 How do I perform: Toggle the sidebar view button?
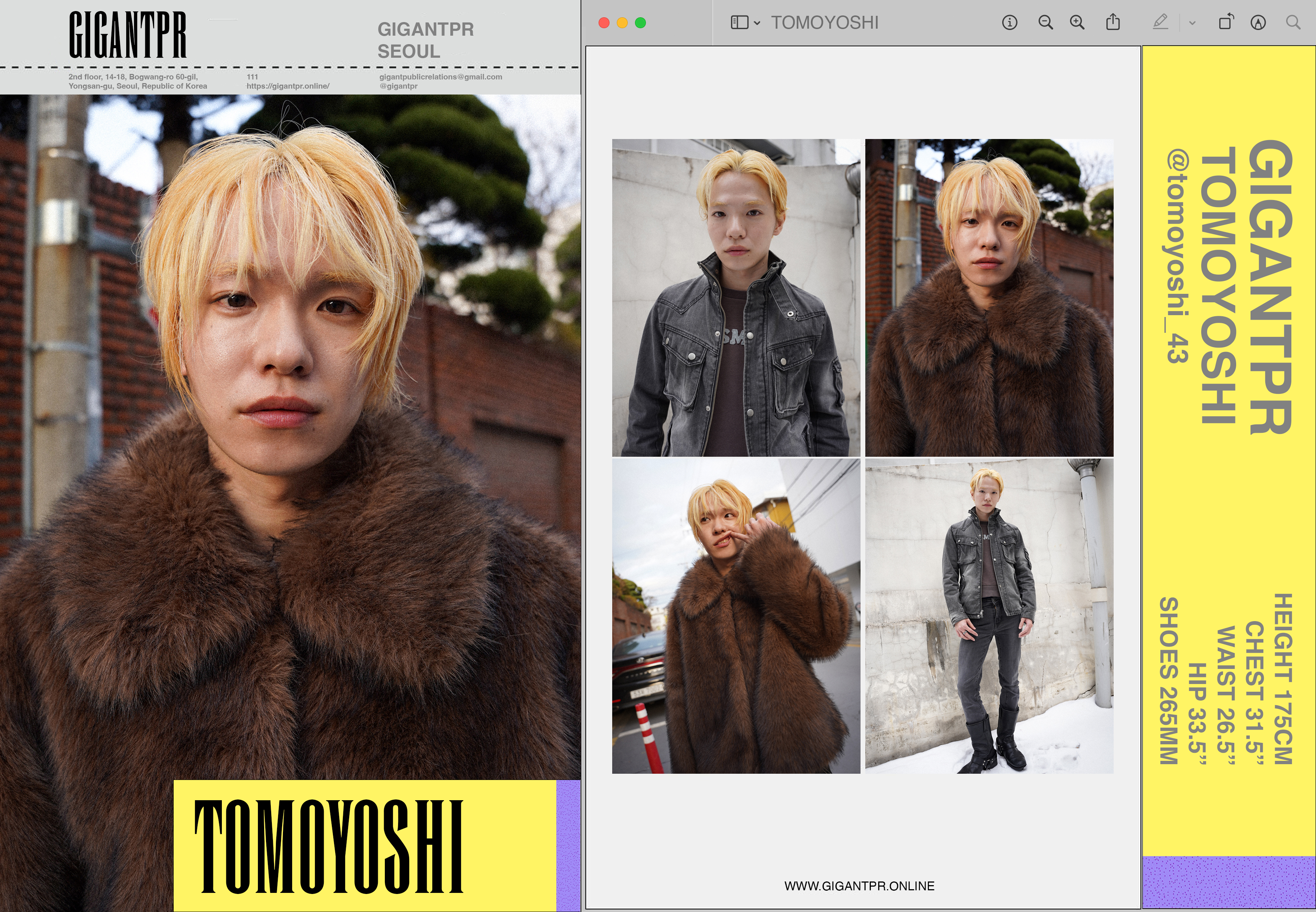(739, 23)
